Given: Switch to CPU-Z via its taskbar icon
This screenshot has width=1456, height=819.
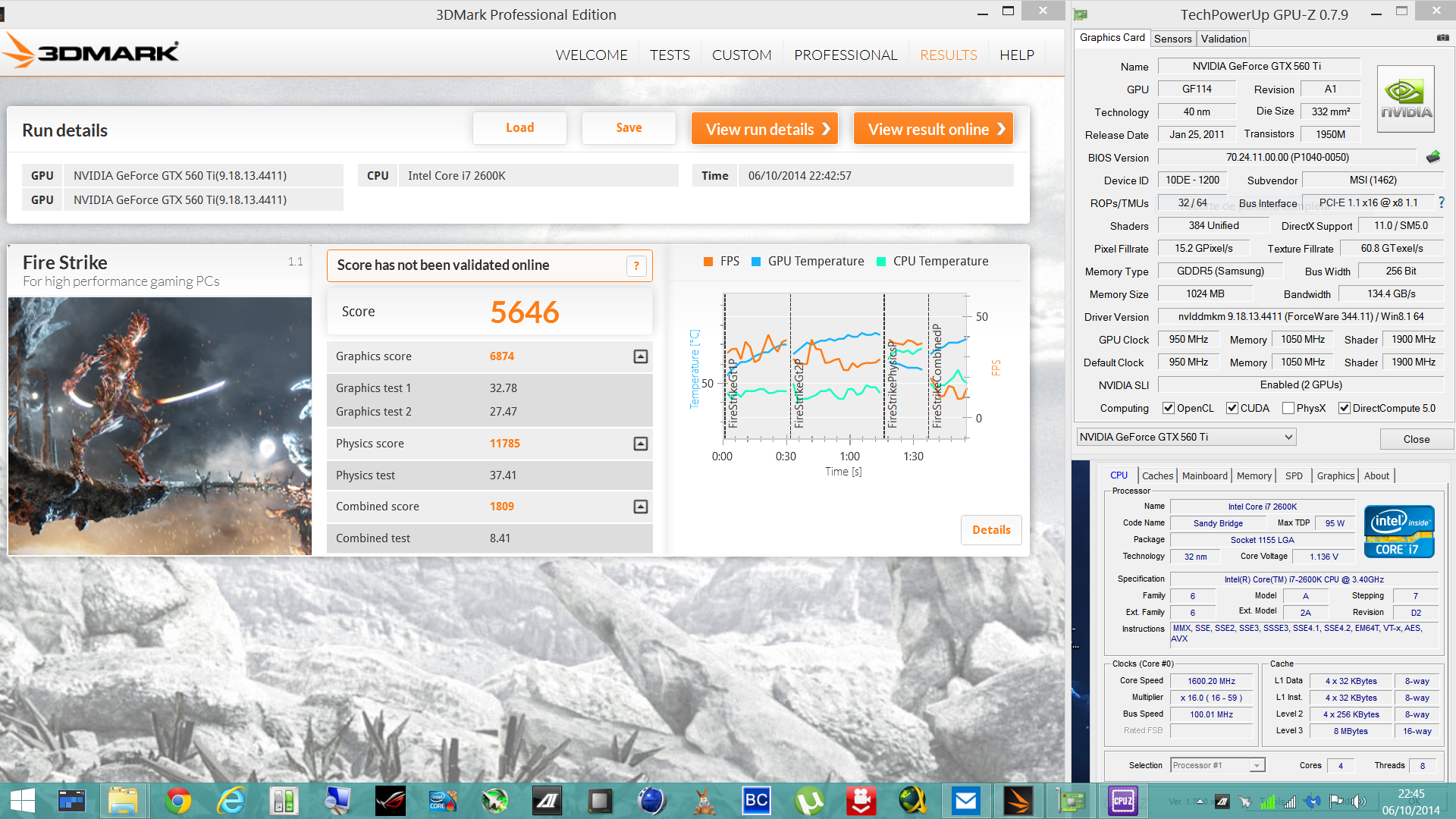Looking at the screenshot, I should click(x=1122, y=801).
